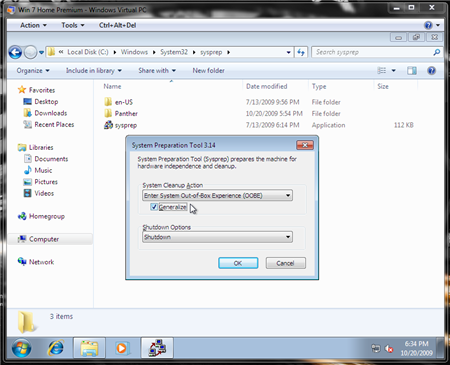The height and width of the screenshot is (365, 450).
Task: Click restore button of inner Explorer window
Action: pyautogui.click(x=416, y=37)
